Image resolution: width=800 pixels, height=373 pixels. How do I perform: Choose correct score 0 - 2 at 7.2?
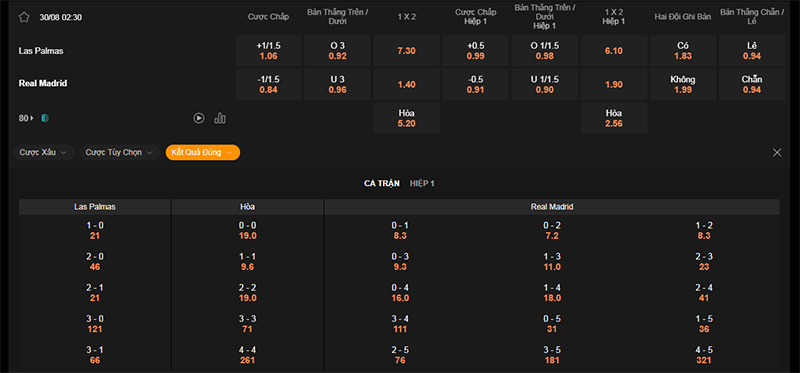click(x=552, y=231)
